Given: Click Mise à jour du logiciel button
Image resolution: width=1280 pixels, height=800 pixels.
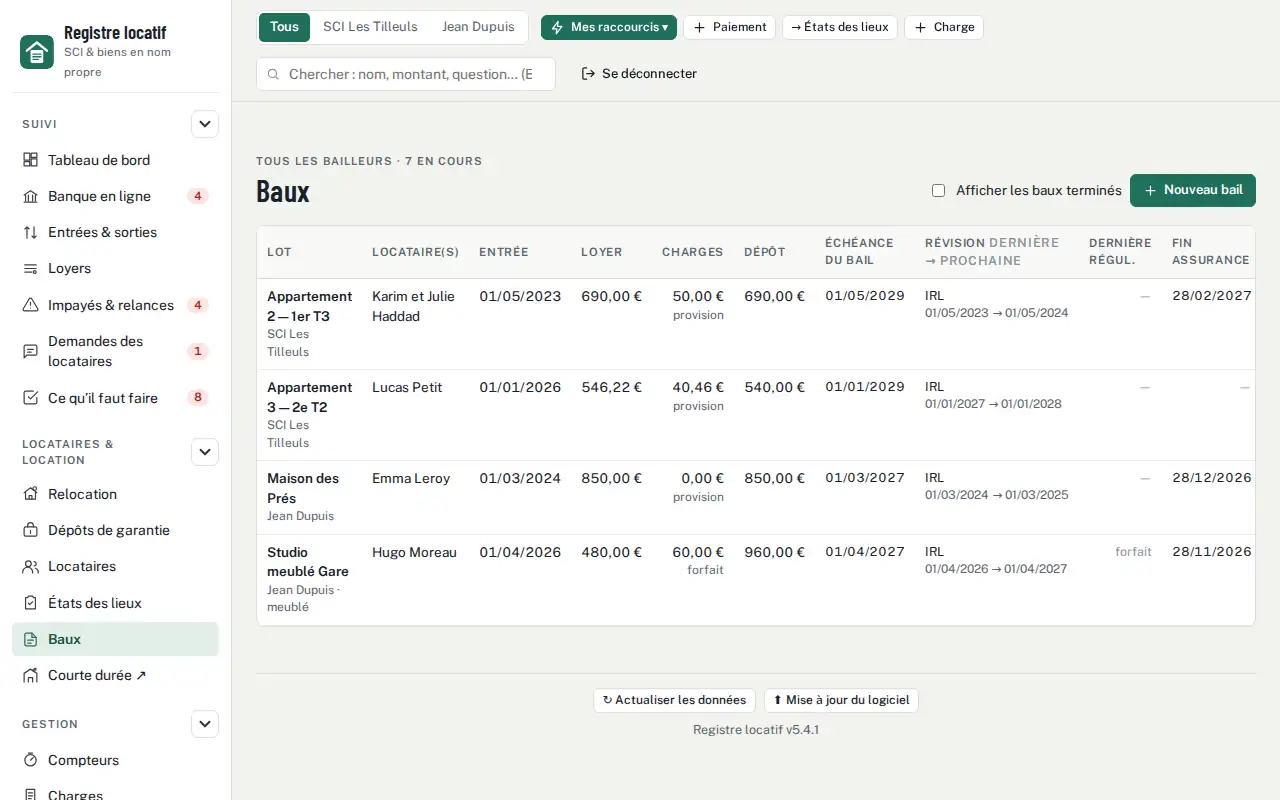Looking at the screenshot, I should [x=841, y=700].
